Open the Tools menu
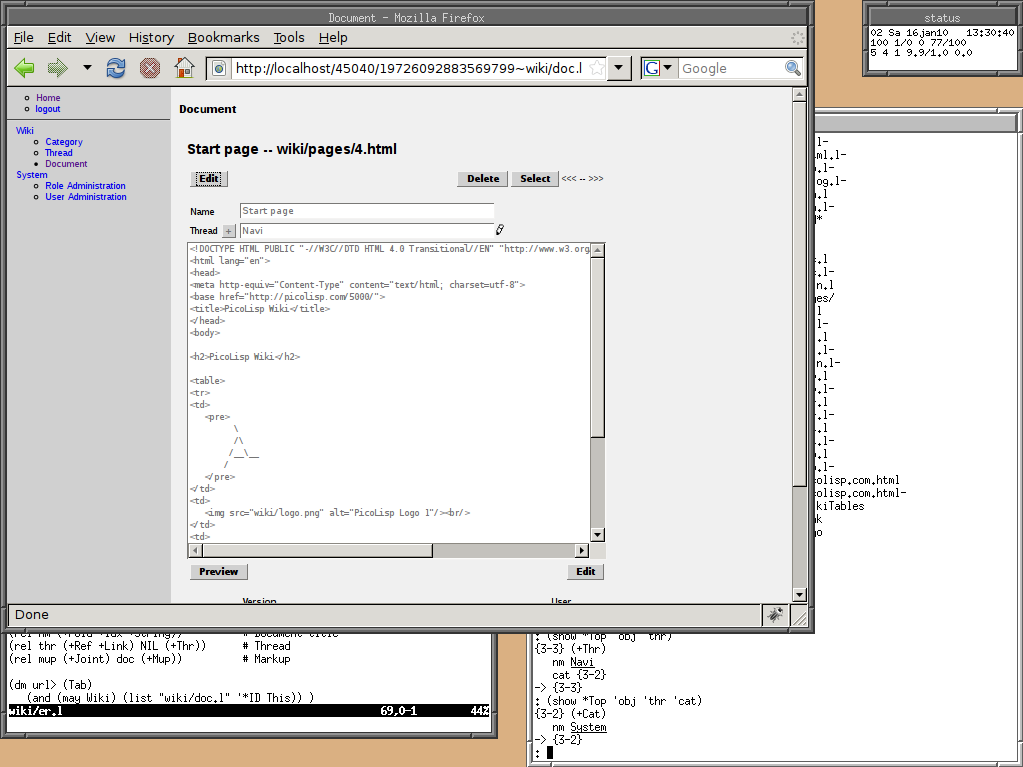The width and height of the screenshot is (1023, 767). point(288,37)
